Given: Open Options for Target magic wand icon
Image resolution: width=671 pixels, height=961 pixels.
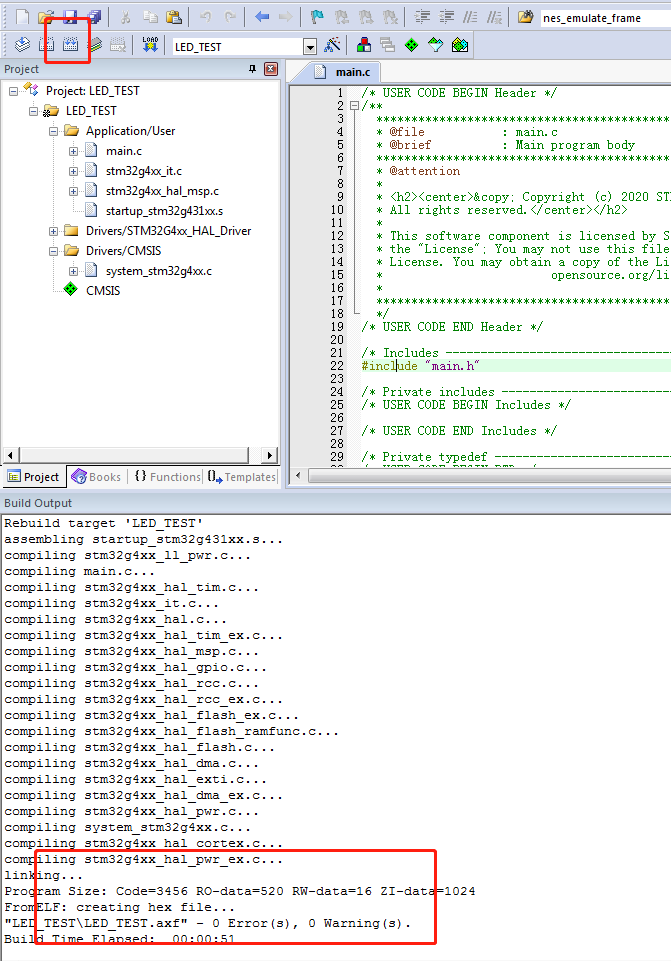Looking at the screenshot, I should [x=333, y=46].
